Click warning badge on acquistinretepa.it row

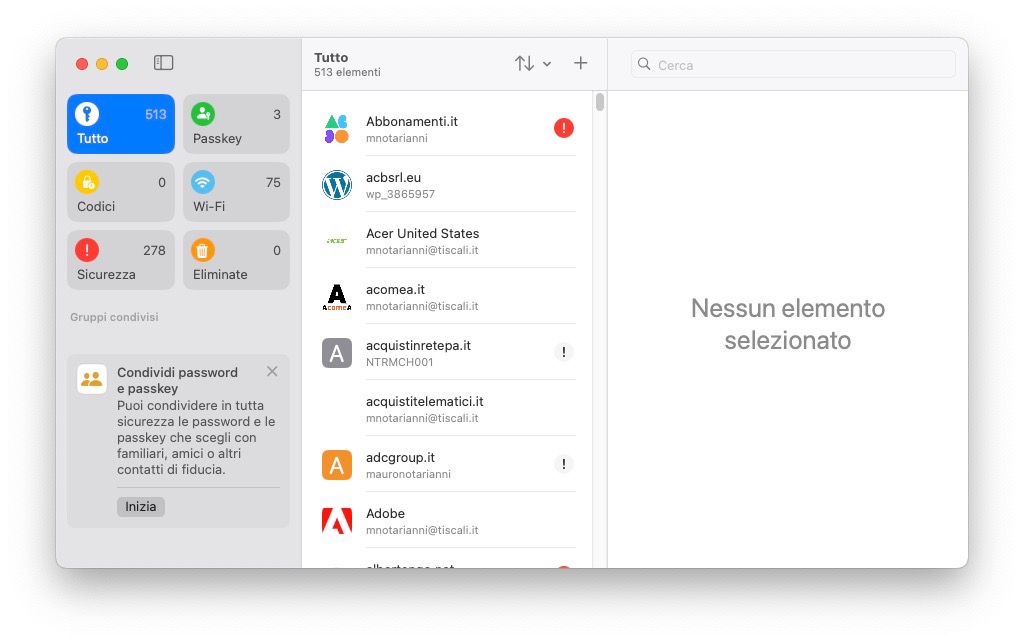(x=564, y=352)
